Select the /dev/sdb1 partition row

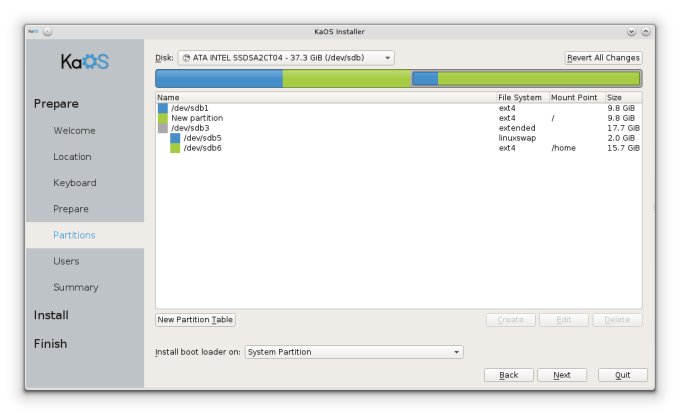[399, 108]
